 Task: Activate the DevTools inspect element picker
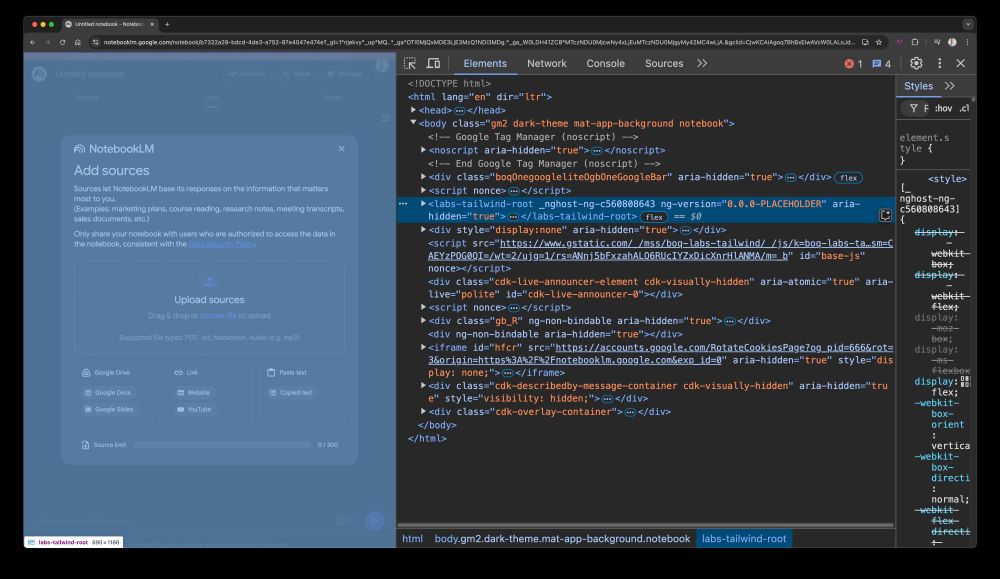tap(409, 63)
